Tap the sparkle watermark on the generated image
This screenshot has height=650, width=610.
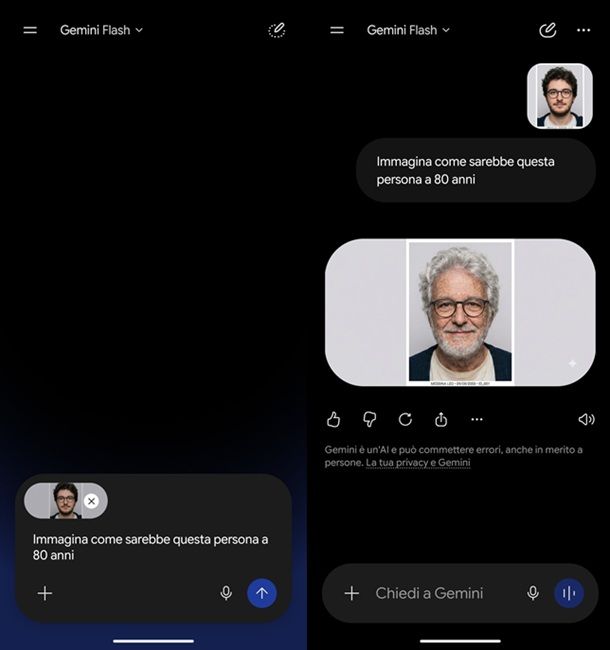[572, 364]
